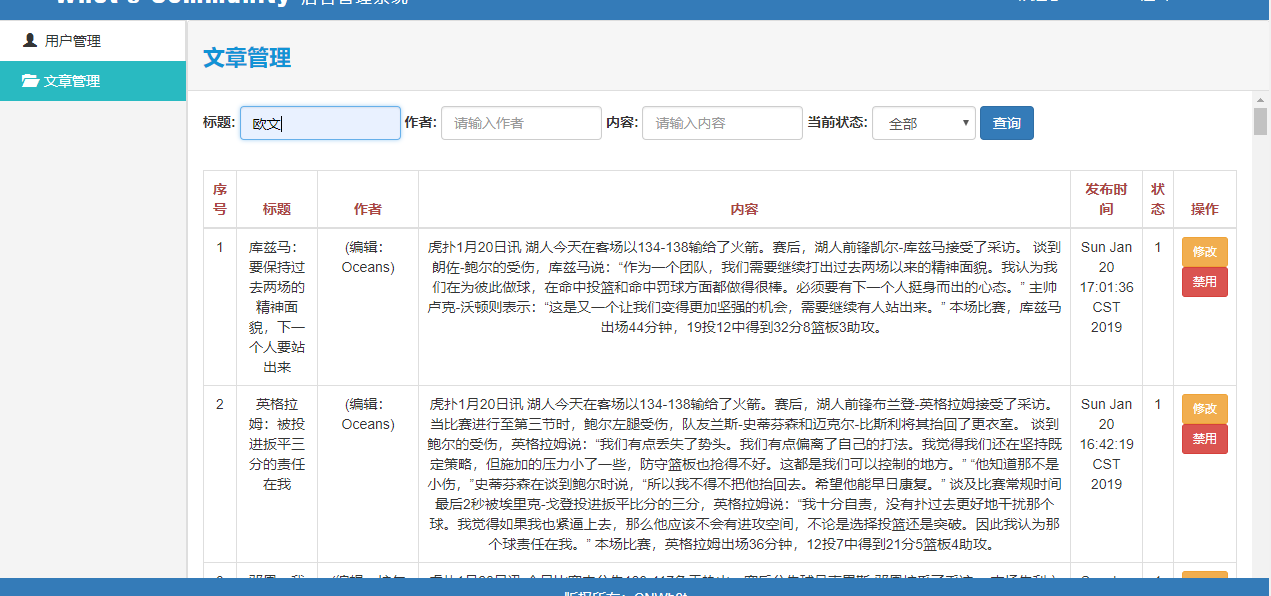Image resolution: width=1271 pixels, height=596 pixels.
Task: Open the 当前状态 dropdown showing 全部
Action: [x=924, y=123]
